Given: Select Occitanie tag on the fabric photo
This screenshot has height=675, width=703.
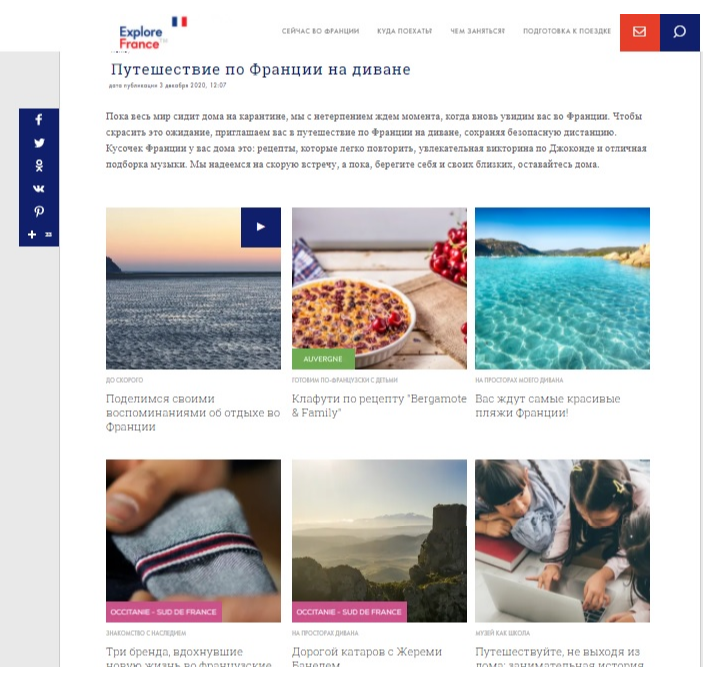Looking at the screenshot, I should (164, 612).
